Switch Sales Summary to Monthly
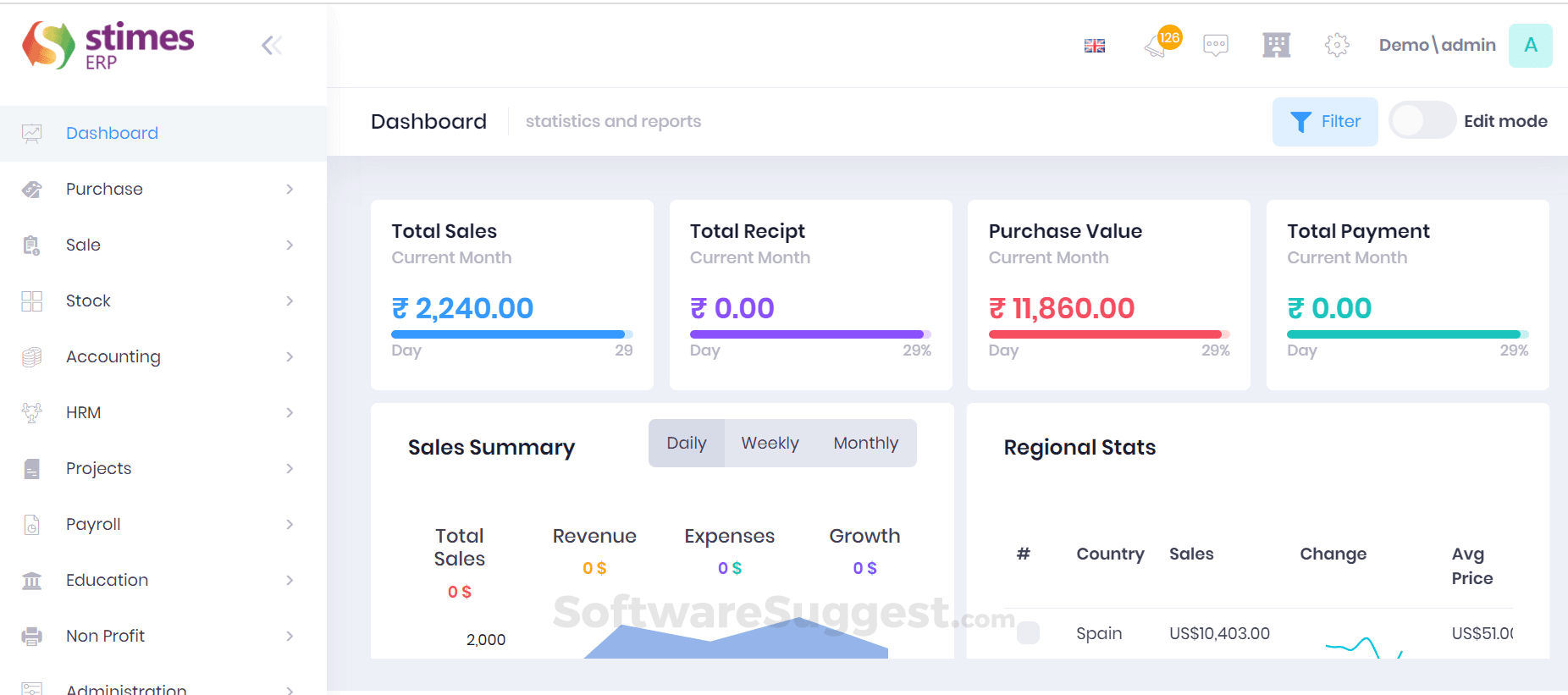Viewport: 1568px width, 695px height. pos(865,443)
